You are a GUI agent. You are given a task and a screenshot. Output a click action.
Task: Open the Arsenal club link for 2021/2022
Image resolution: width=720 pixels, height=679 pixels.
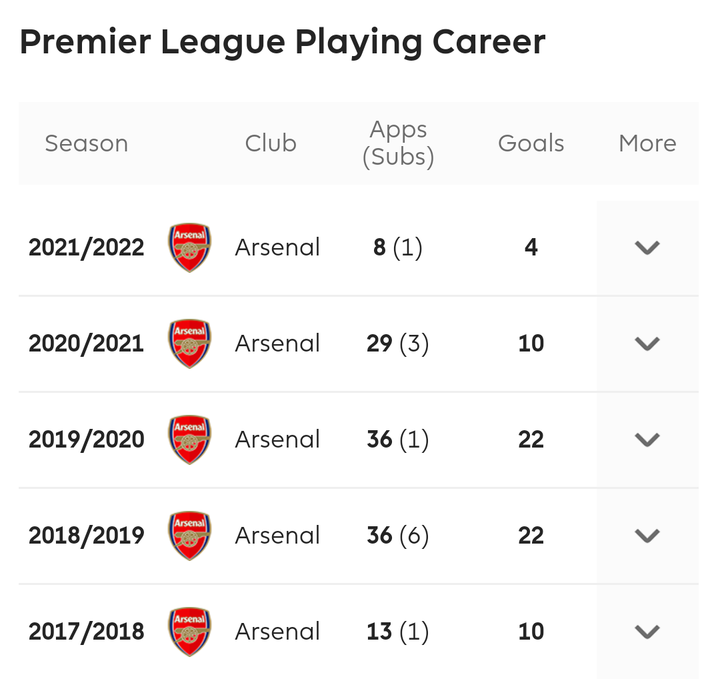[277, 247]
